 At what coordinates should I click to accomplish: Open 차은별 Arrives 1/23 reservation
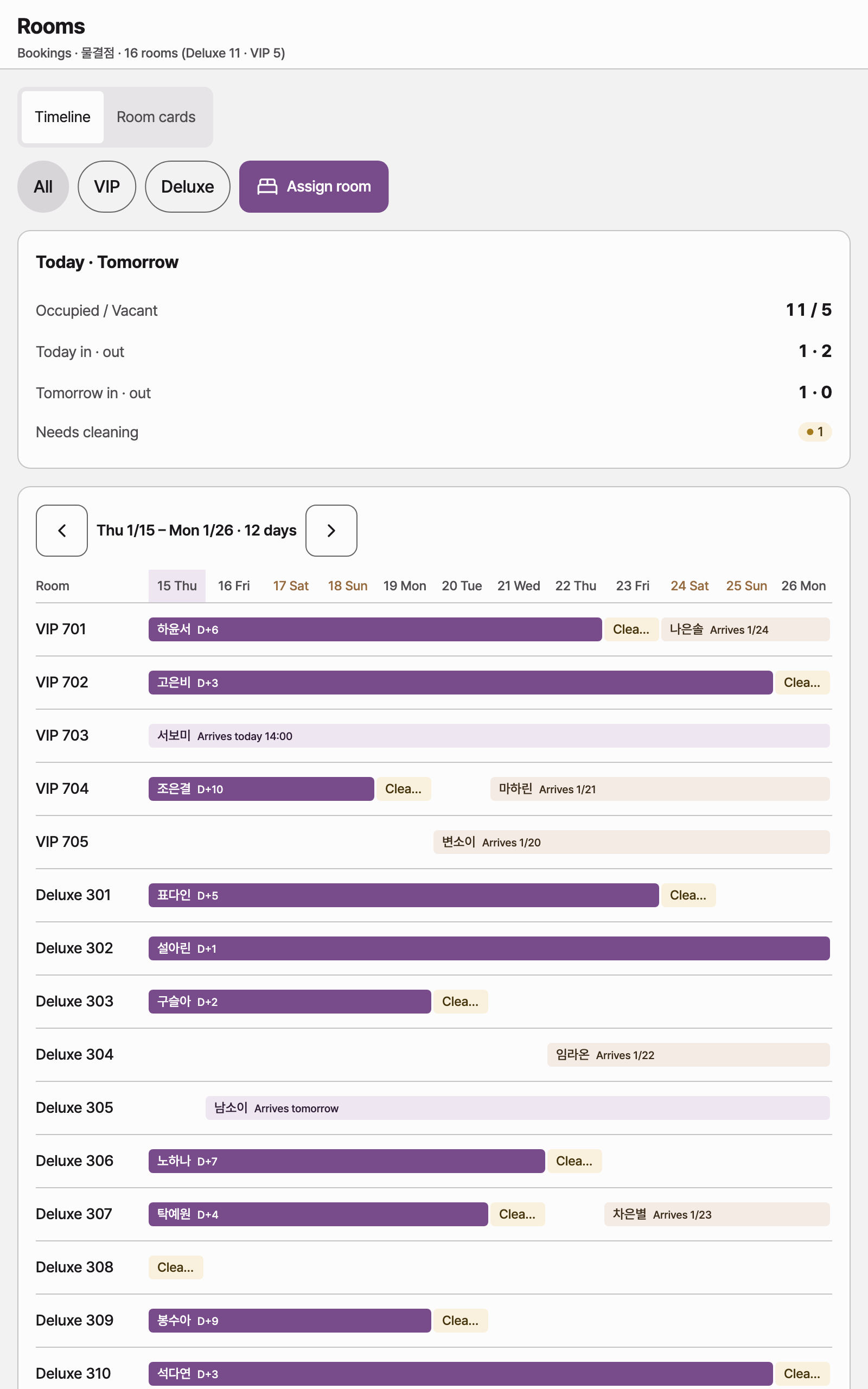coord(717,1214)
